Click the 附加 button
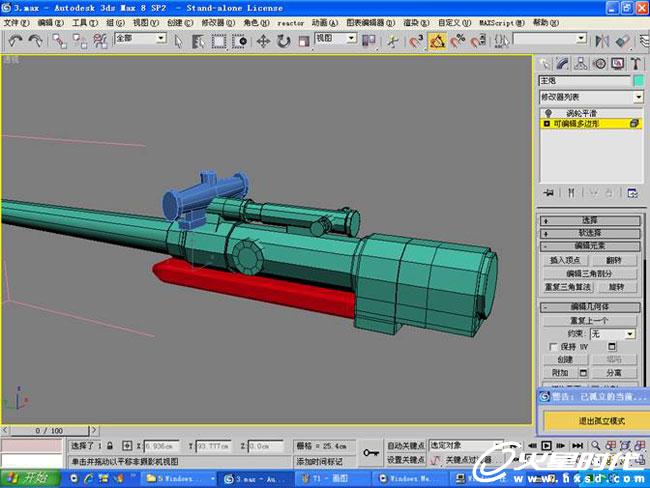The width and height of the screenshot is (650, 488). pos(560,373)
